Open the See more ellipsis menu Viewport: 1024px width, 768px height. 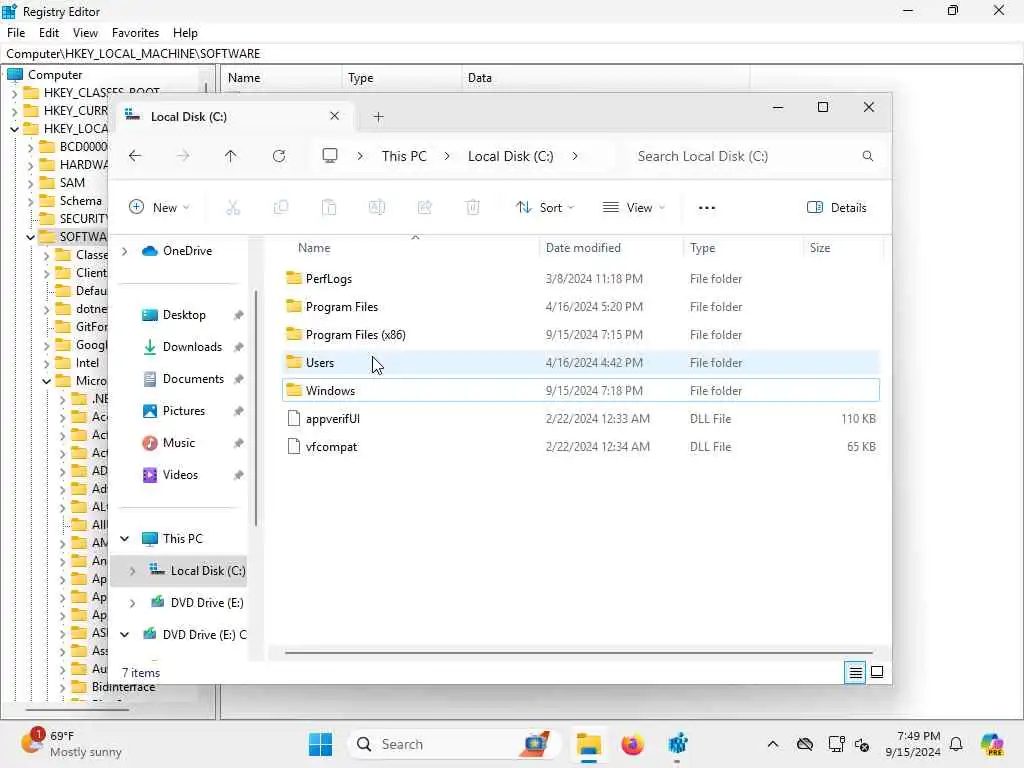click(x=707, y=208)
